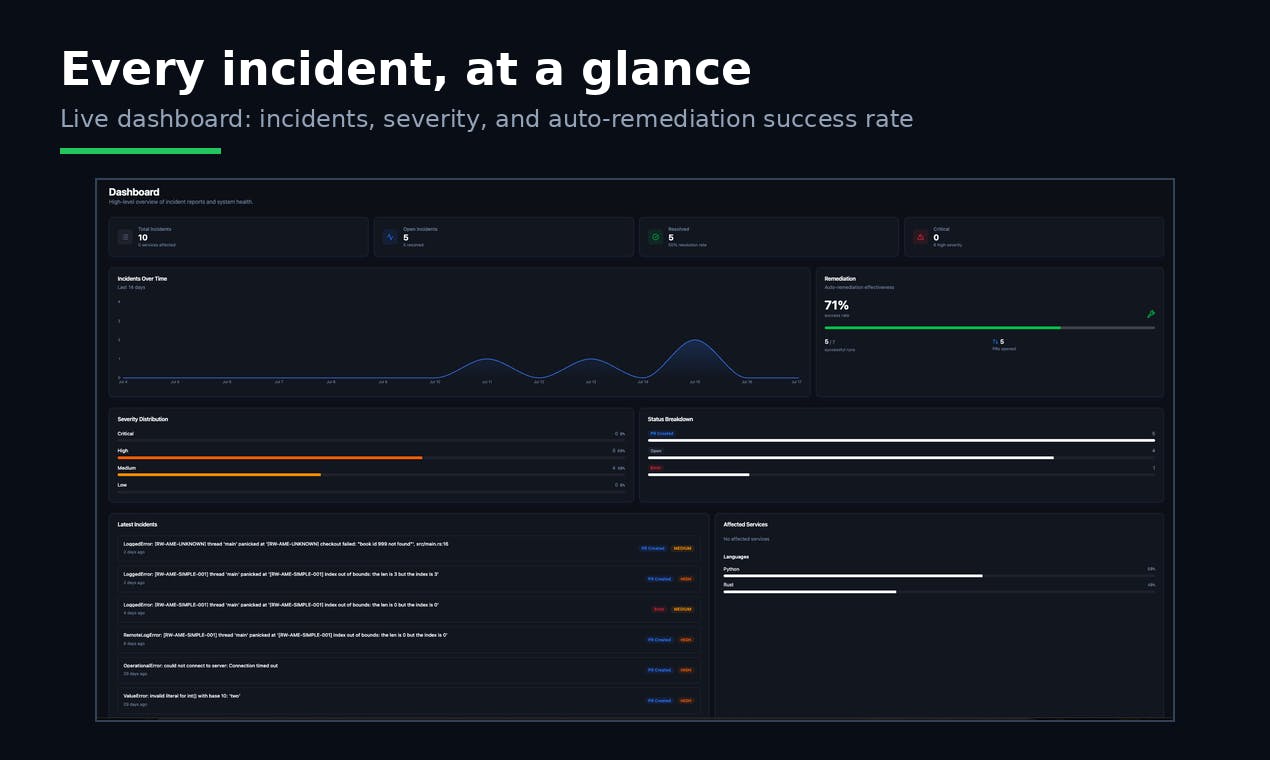Click the green Resolved checkmark icon
Viewport: 1270px width, 760px height.
[655, 237]
